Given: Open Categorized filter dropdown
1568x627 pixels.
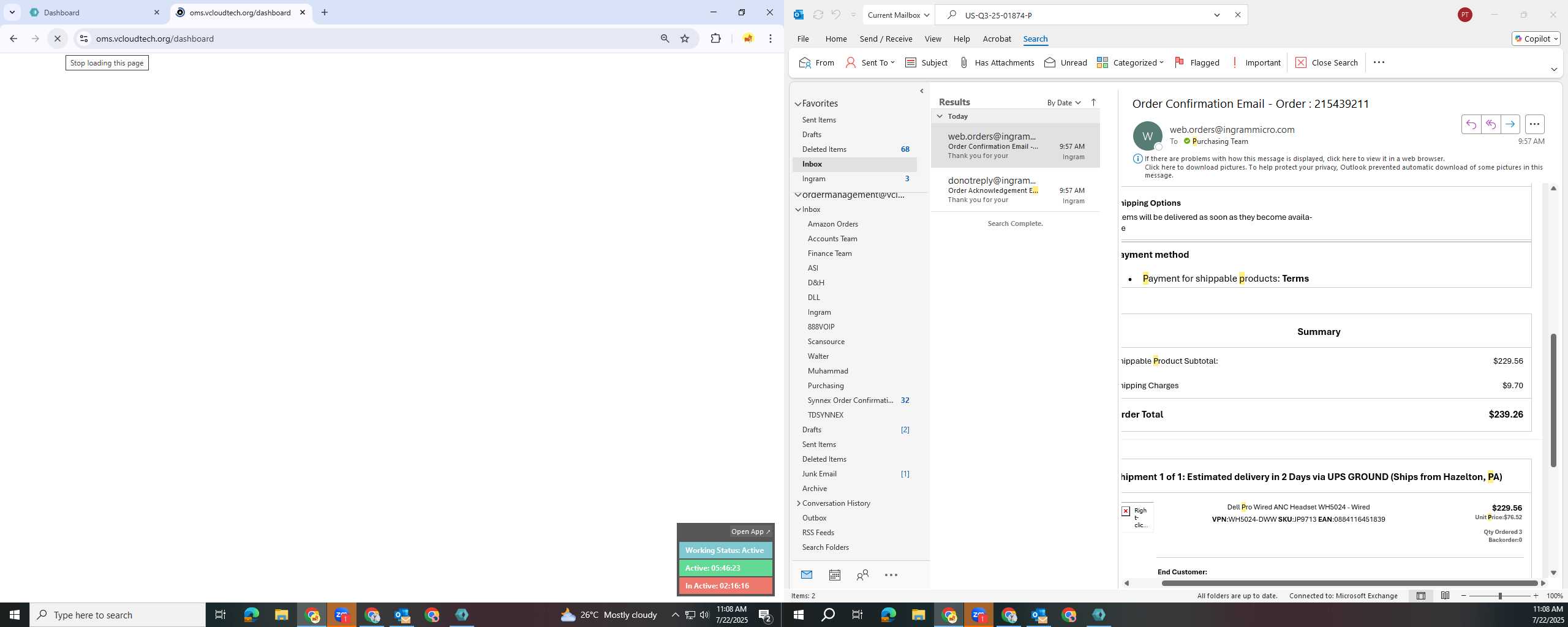Looking at the screenshot, I should [1130, 62].
